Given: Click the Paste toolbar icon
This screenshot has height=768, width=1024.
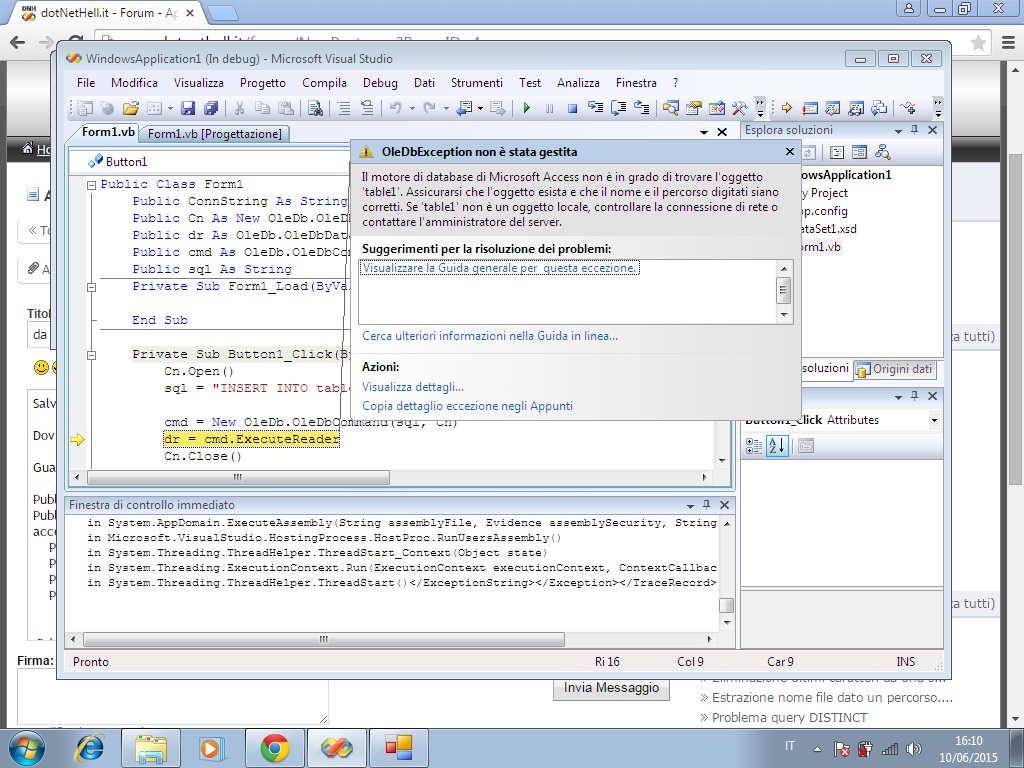Looking at the screenshot, I should pyautogui.click(x=285, y=108).
